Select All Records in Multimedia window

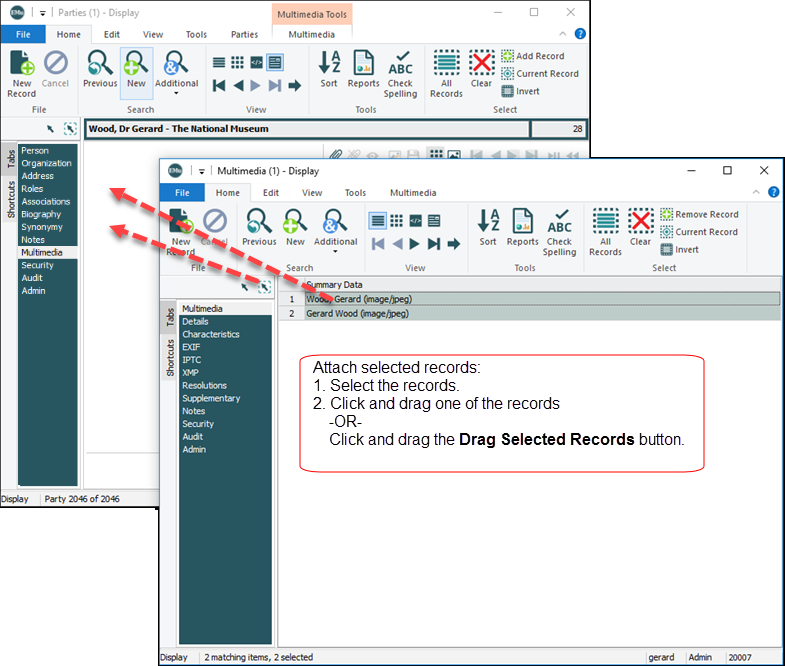pyautogui.click(x=605, y=230)
